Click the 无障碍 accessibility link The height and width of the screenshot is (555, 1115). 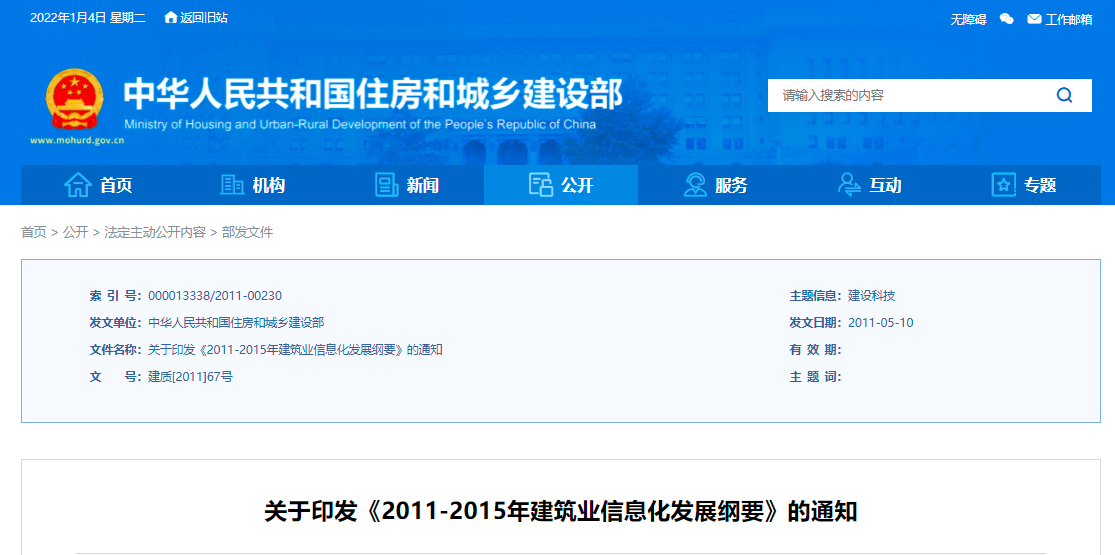(x=969, y=19)
